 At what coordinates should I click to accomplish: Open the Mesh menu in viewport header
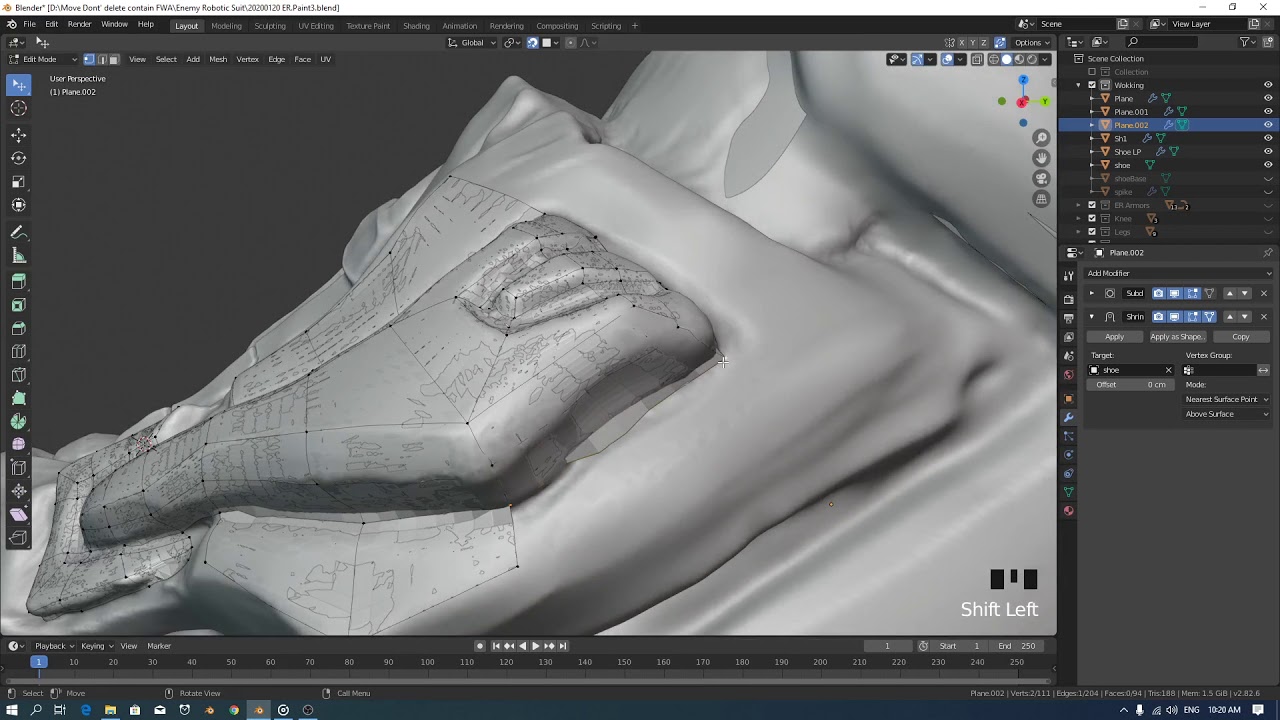pos(218,59)
